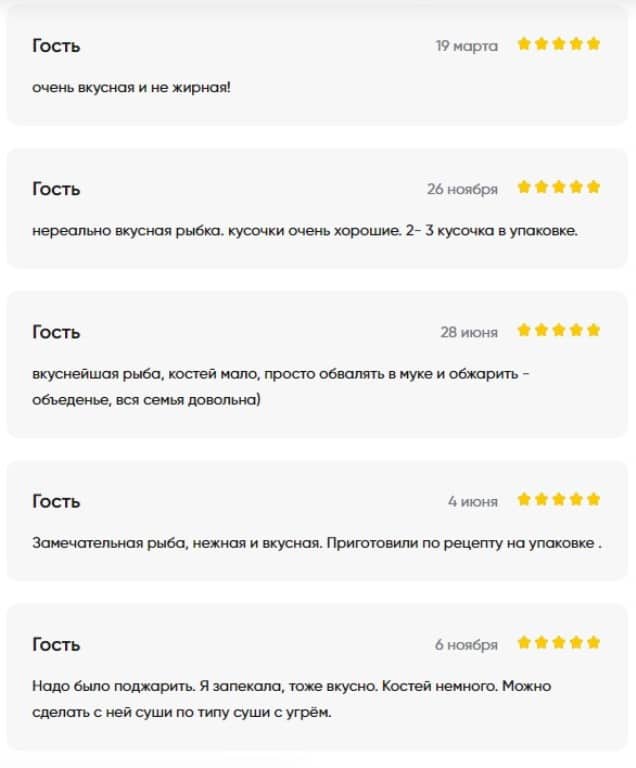636x768 pixels.
Task: Click the star rating of the 19 марта review
Action: tap(558, 44)
